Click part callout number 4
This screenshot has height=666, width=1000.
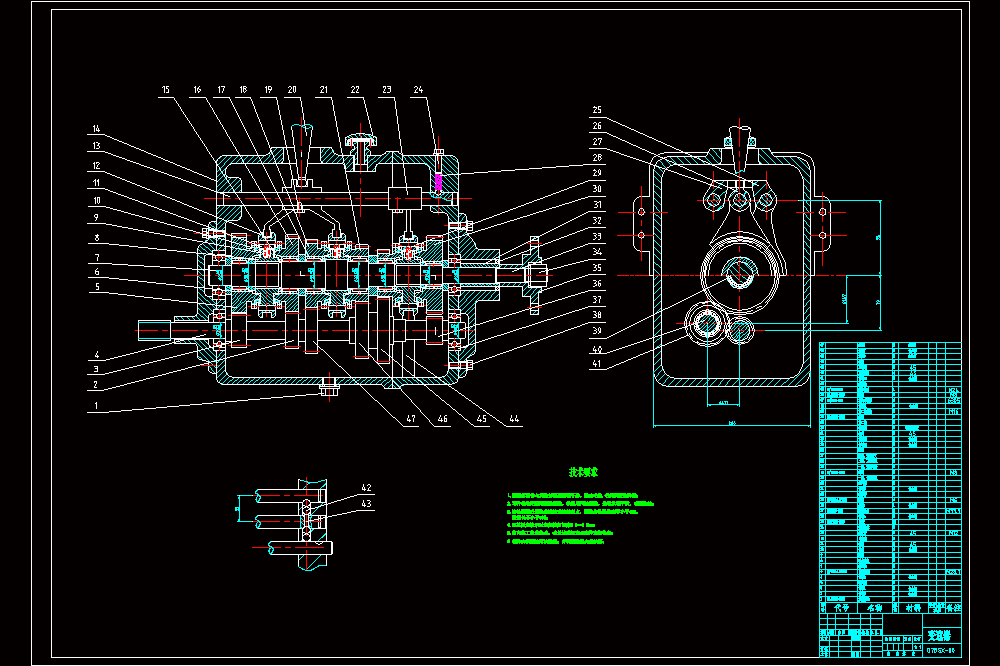click(96, 355)
